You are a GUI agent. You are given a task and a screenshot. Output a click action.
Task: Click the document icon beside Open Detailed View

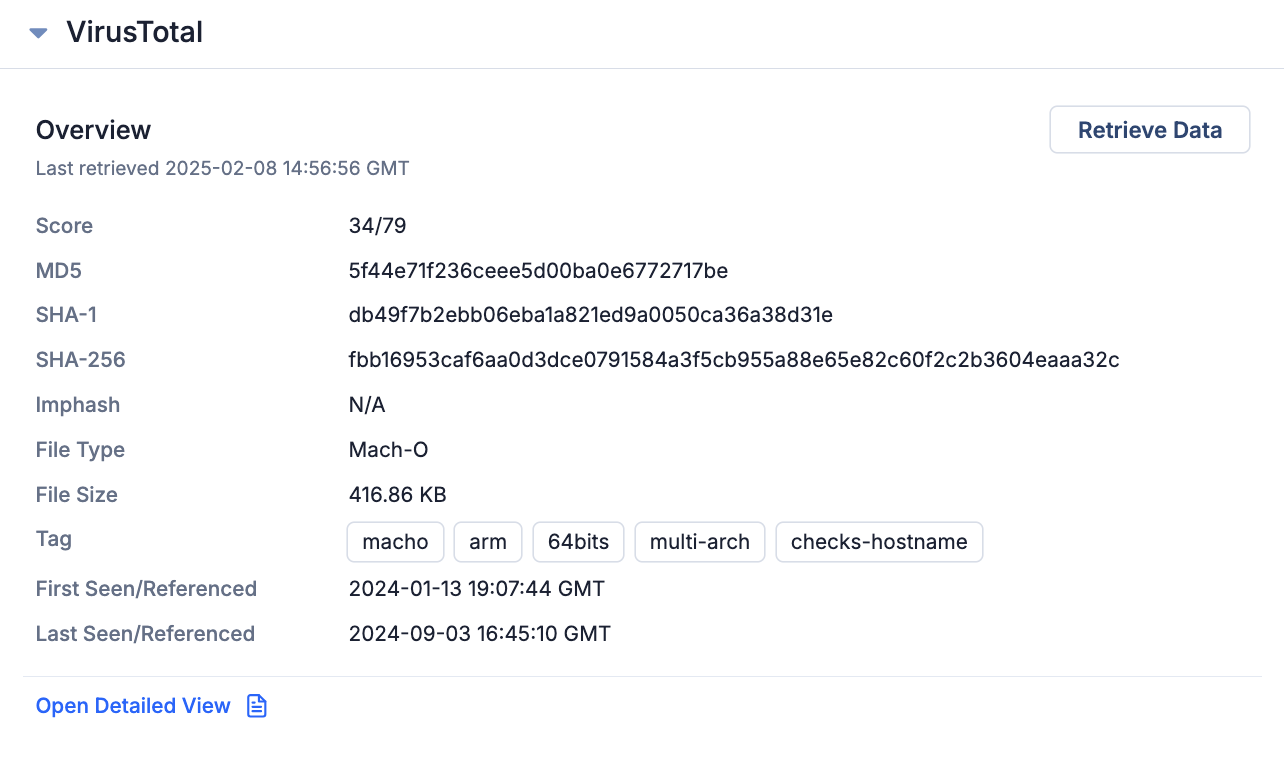click(x=256, y=705)
